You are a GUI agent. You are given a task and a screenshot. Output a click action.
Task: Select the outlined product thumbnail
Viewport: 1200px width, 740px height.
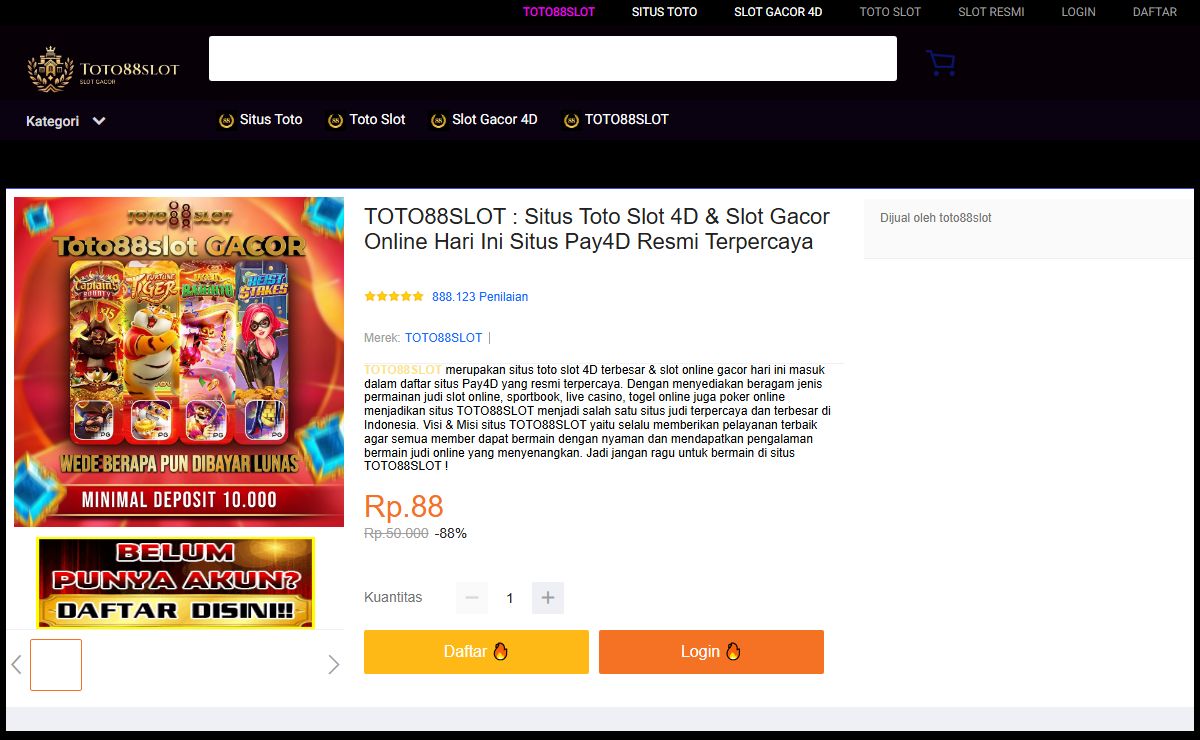click(x=56, y=665)
